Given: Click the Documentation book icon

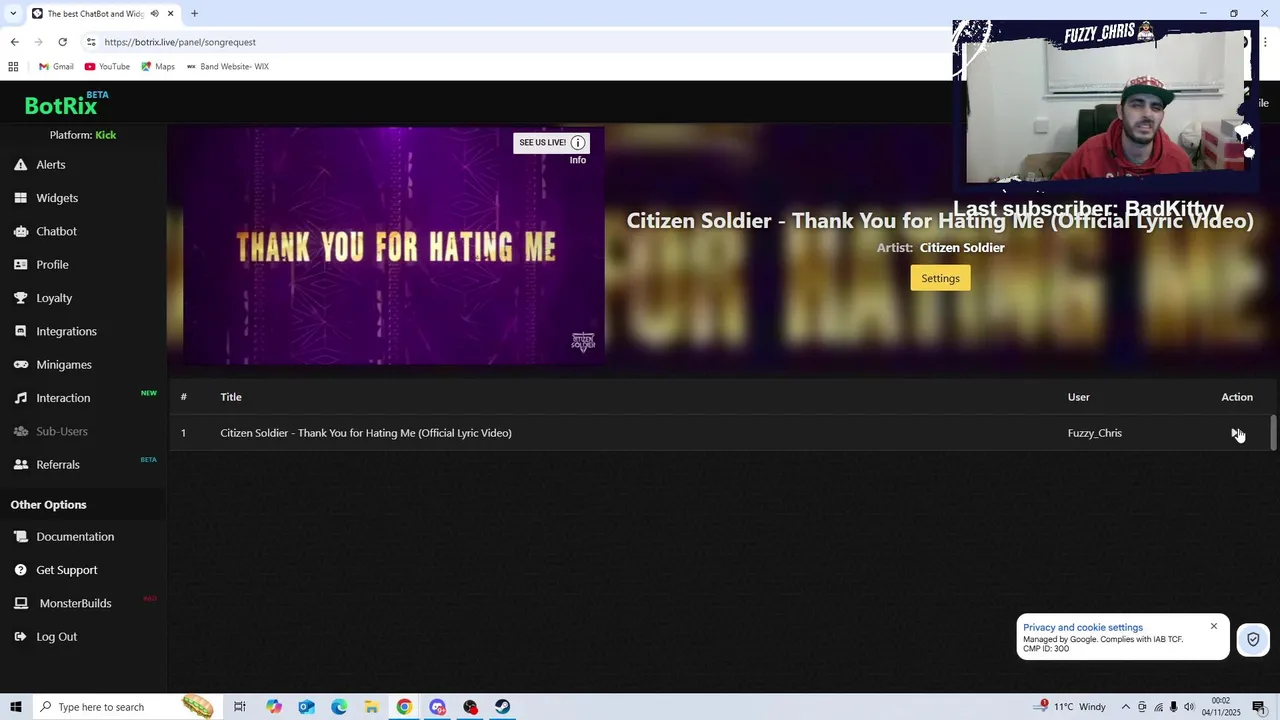Looking at the screenshot, I should pos(20,537).
